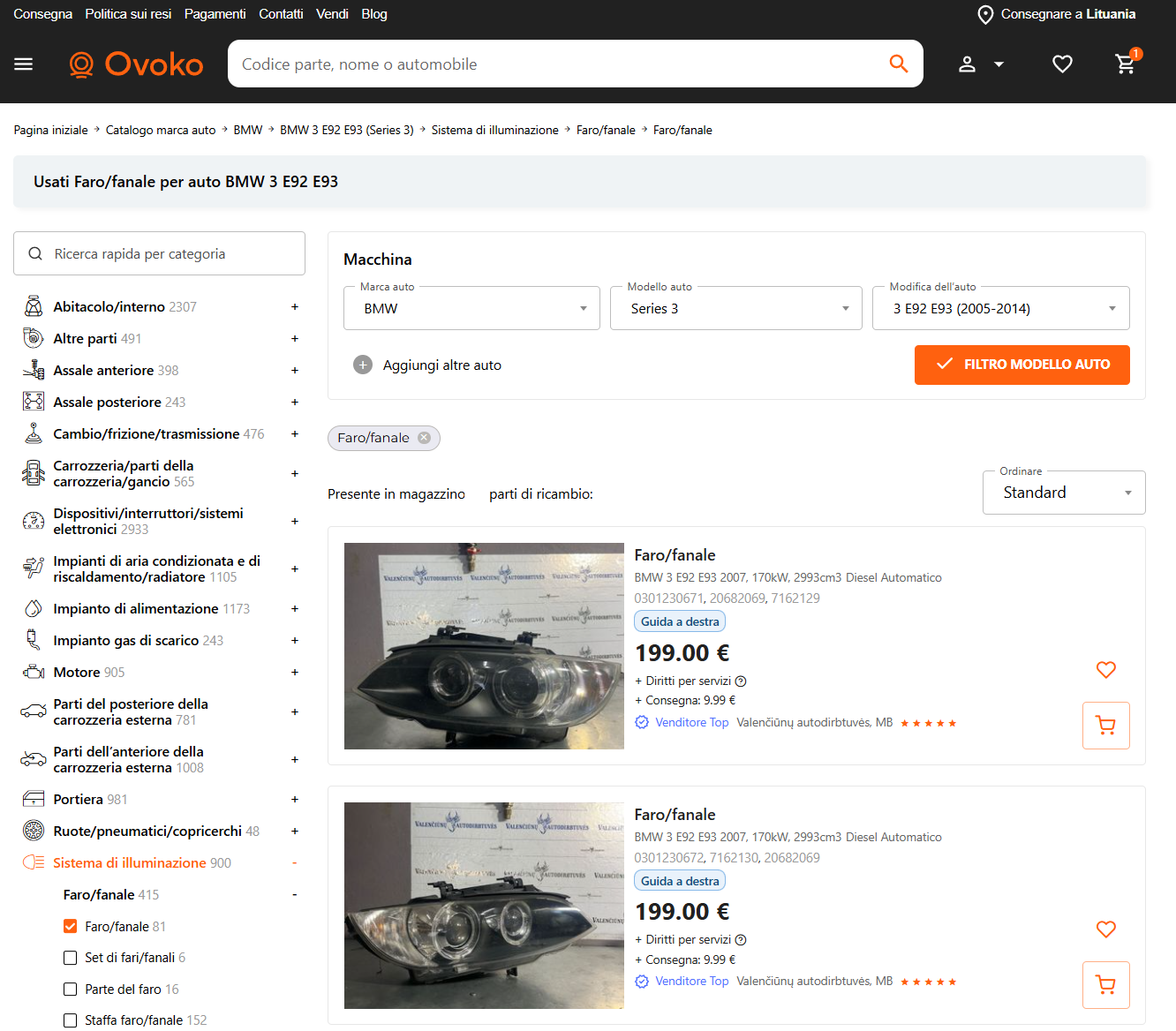Open the account dropdown arrow
Screen dimensions: 1176x1031
point(999,64)
